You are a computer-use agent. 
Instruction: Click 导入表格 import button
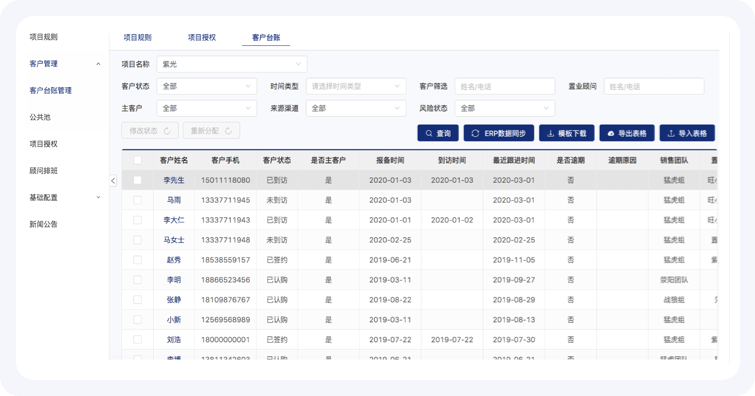click(x=687, y=133)
